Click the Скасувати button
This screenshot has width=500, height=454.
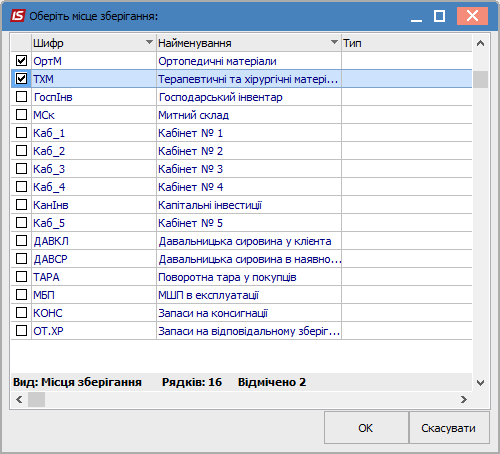[x=449, y=428]
